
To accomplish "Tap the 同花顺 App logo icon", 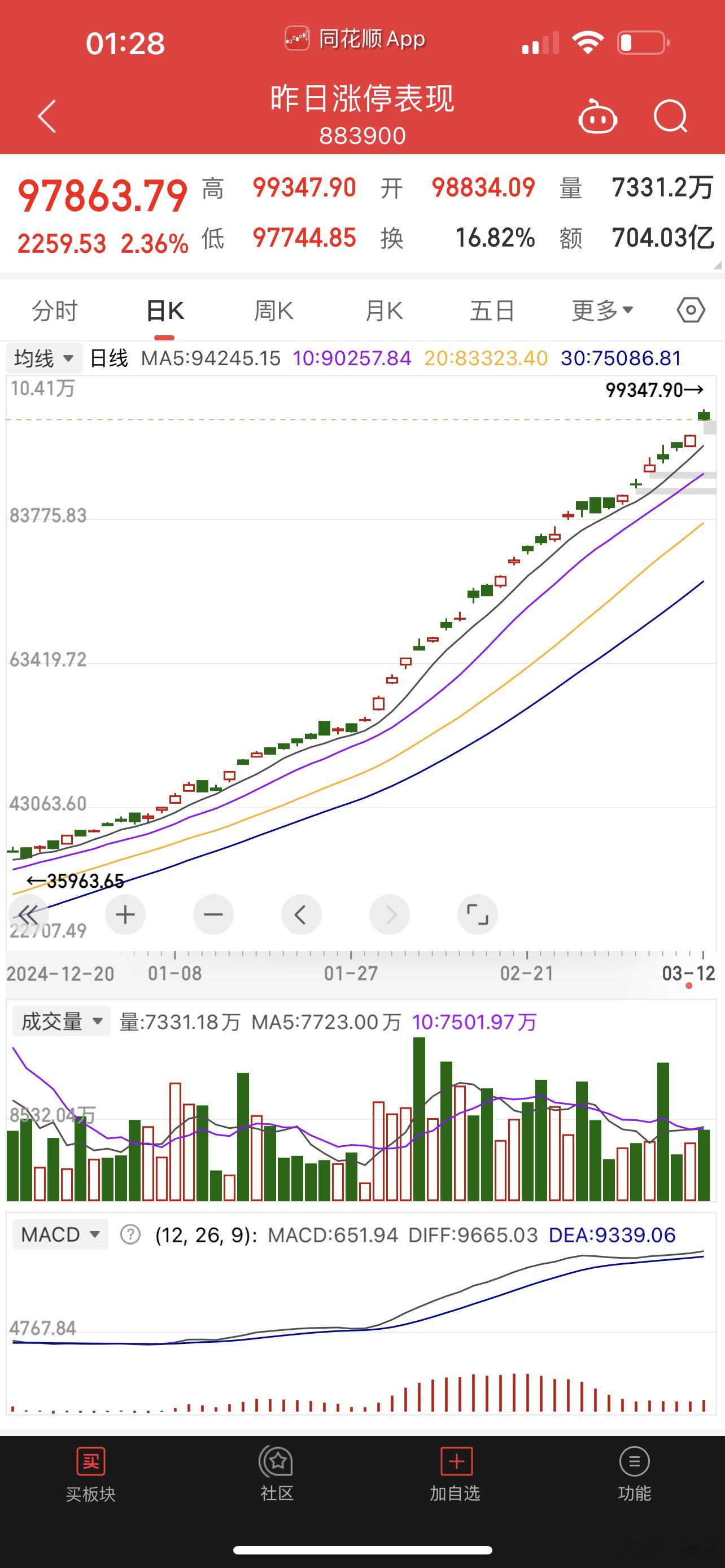I will point(297,39).
